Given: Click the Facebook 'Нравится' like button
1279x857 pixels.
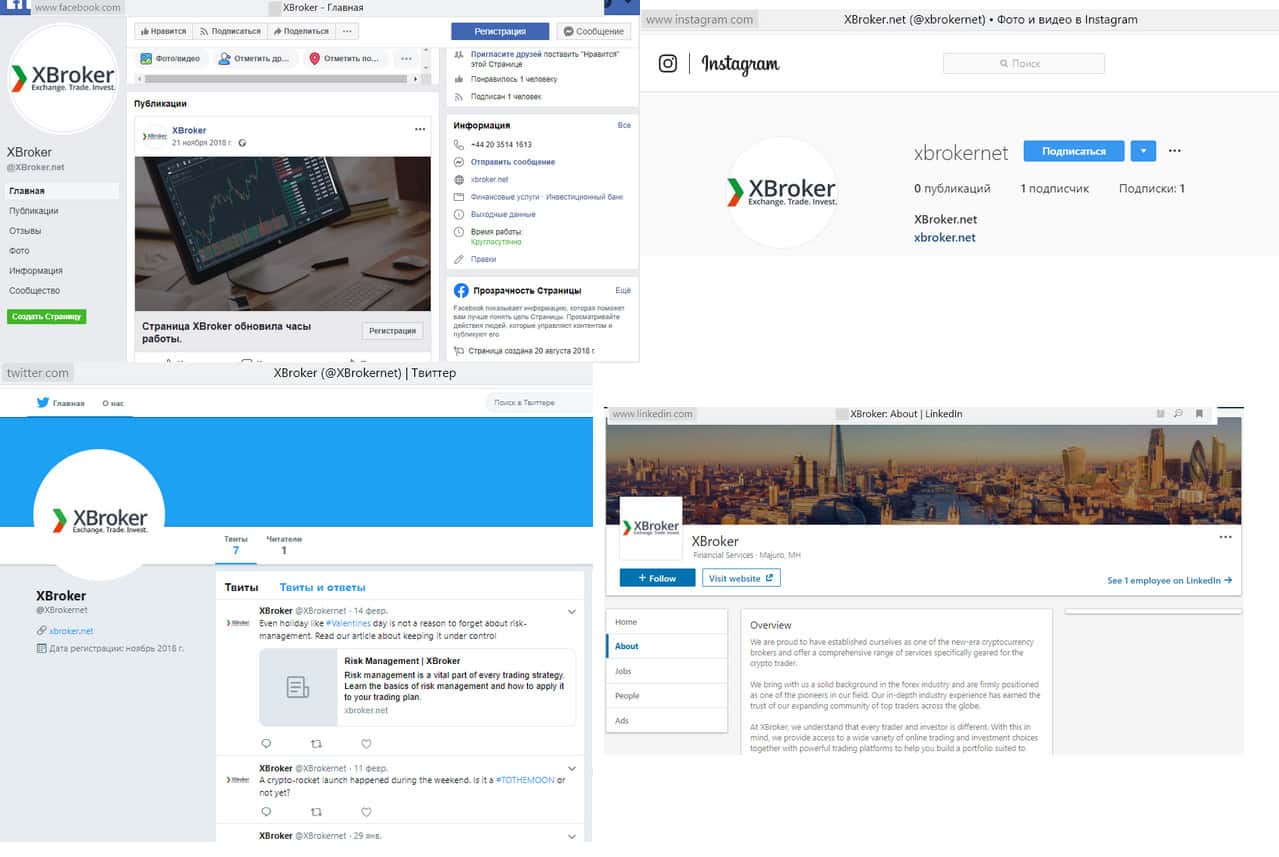Looking at the screenshot, I should [161, 31].
